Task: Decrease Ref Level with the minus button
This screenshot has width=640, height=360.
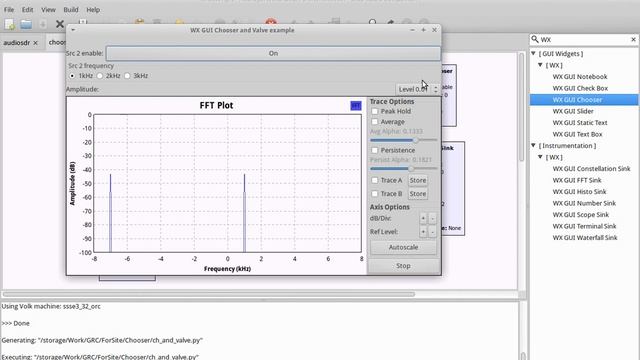Action: tap(432, 231)
